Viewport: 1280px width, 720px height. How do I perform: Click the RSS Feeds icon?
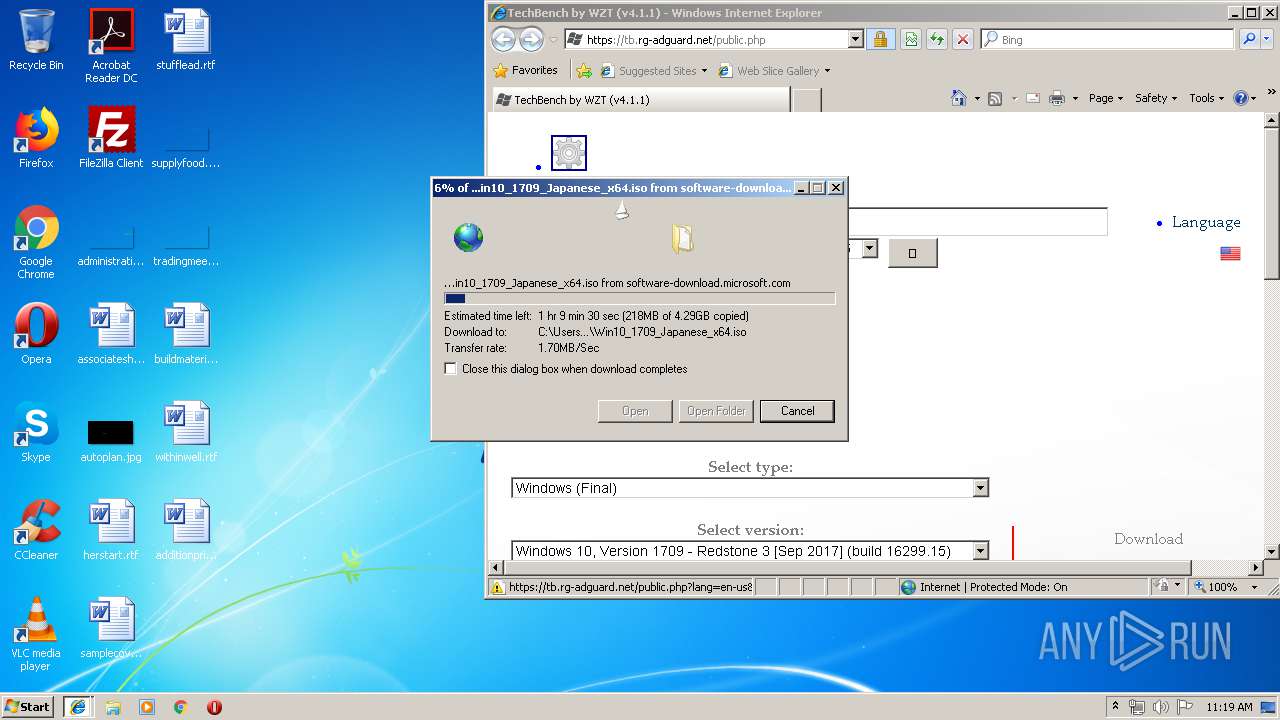pos(995,98)
